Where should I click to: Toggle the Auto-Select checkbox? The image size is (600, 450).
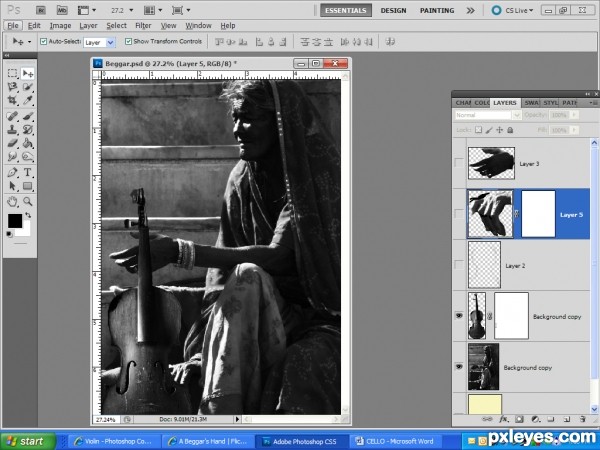click(x=44, y=41)
